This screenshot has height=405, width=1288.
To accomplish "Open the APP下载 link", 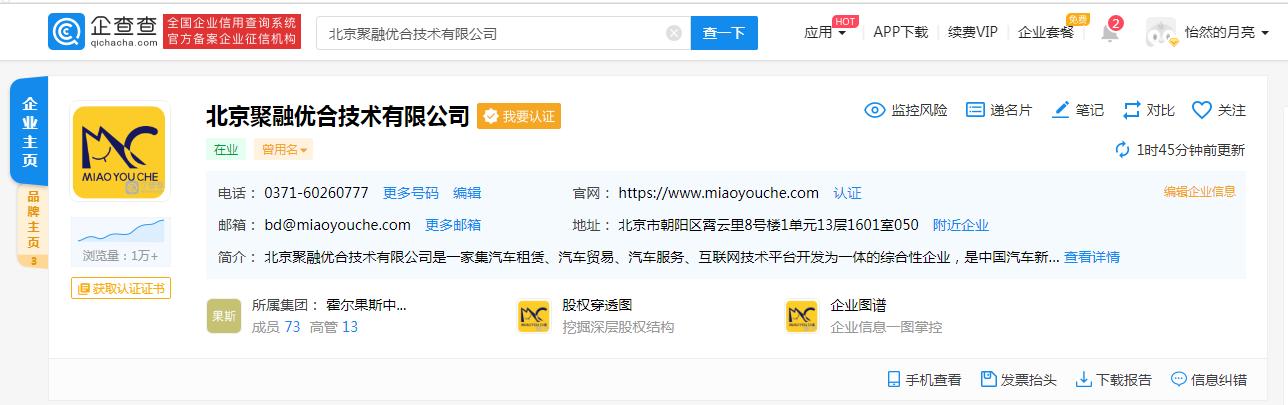I will click(900, 32).
